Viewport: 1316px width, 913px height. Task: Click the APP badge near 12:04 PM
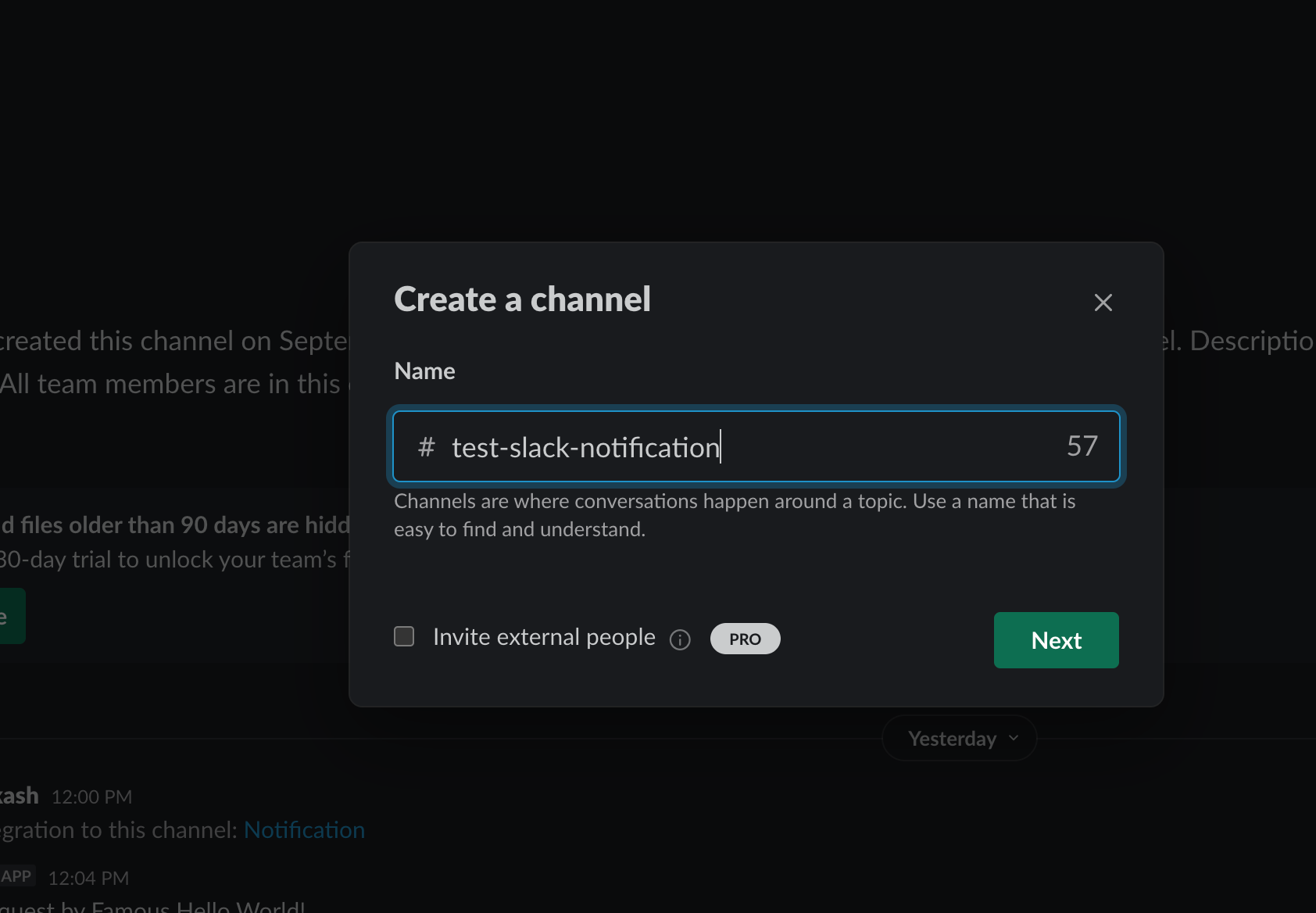click(x=16, y=876)
